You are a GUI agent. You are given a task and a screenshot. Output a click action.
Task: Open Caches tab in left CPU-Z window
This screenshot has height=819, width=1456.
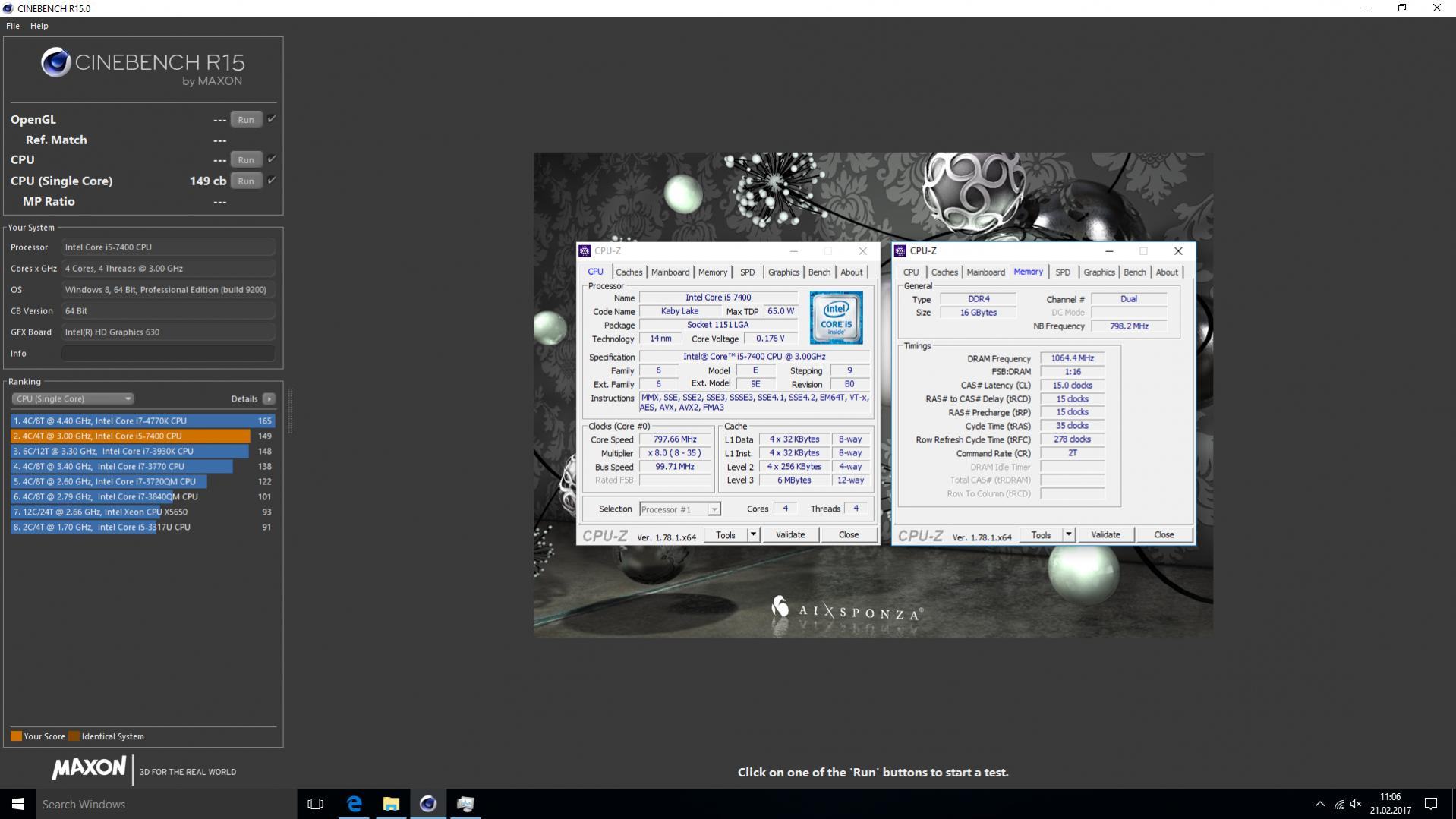[x=629, y=272]
